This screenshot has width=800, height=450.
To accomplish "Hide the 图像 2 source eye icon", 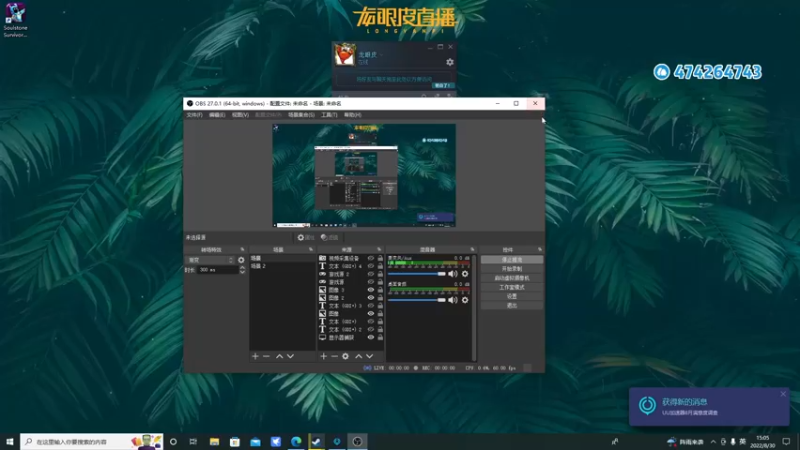I will click(x=371, y=298).
